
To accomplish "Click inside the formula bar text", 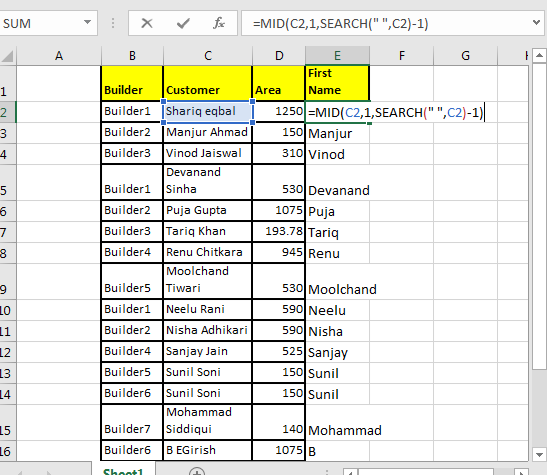I will pyautogui.click(x=340, y=23).
